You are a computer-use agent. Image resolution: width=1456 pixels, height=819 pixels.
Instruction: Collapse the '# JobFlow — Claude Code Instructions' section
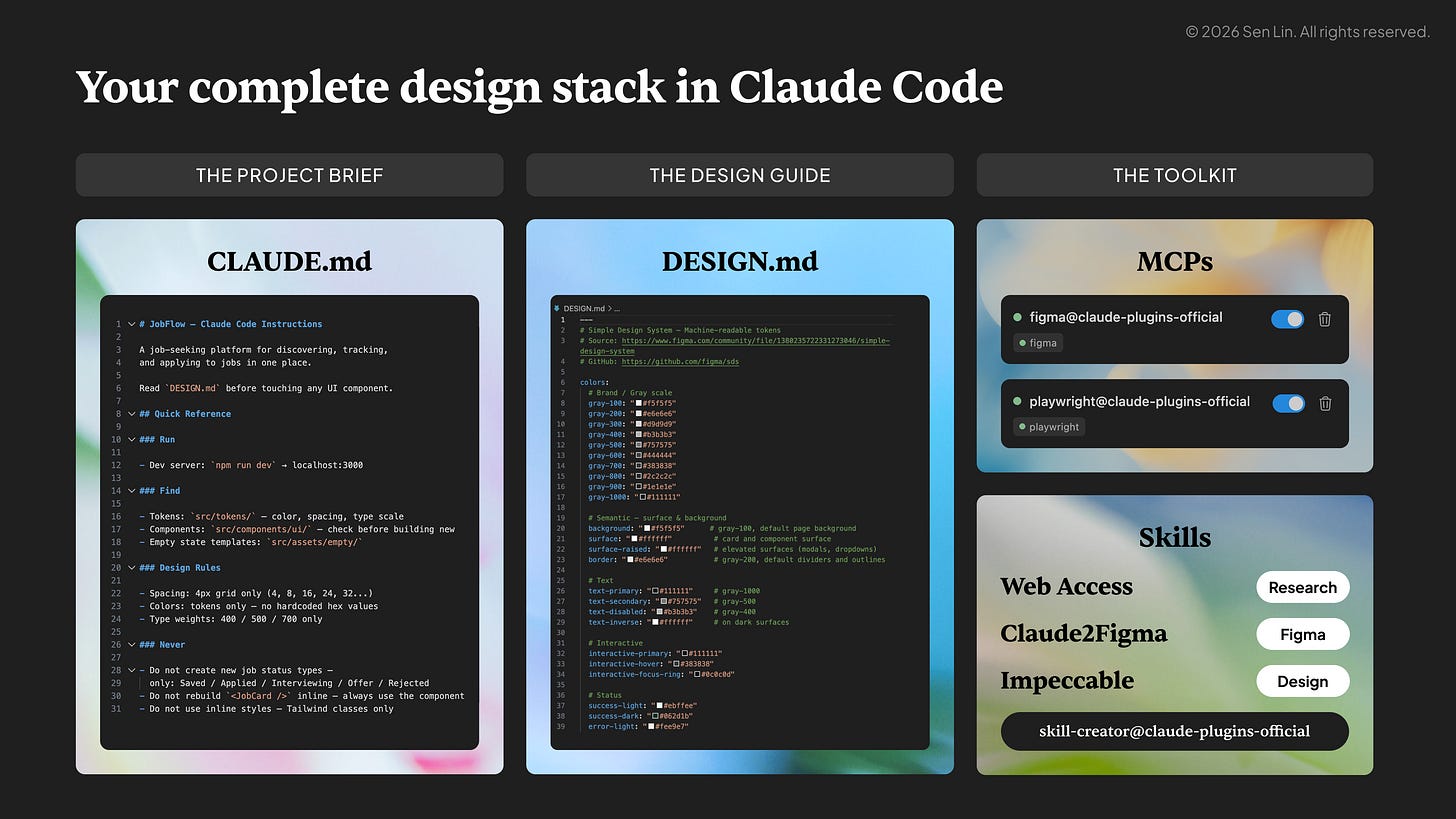pyautogui.click(x=131, y=324)
